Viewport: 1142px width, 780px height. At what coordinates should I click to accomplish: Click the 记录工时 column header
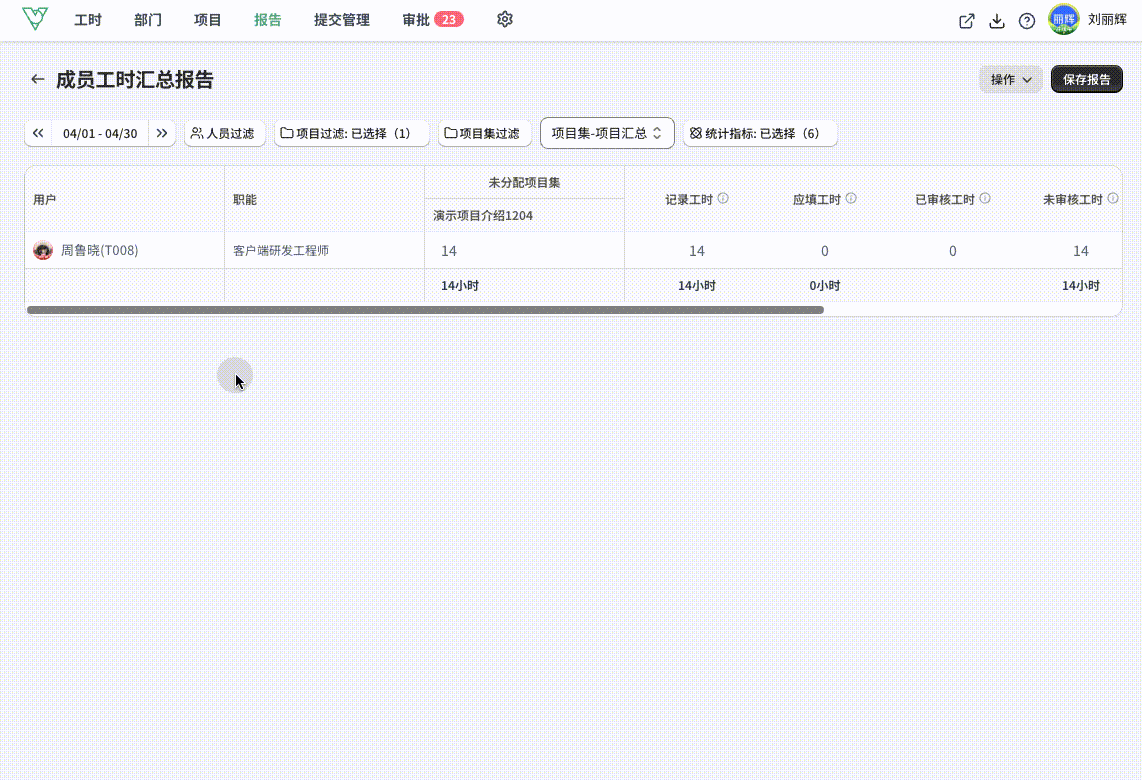tap(688, 200)
